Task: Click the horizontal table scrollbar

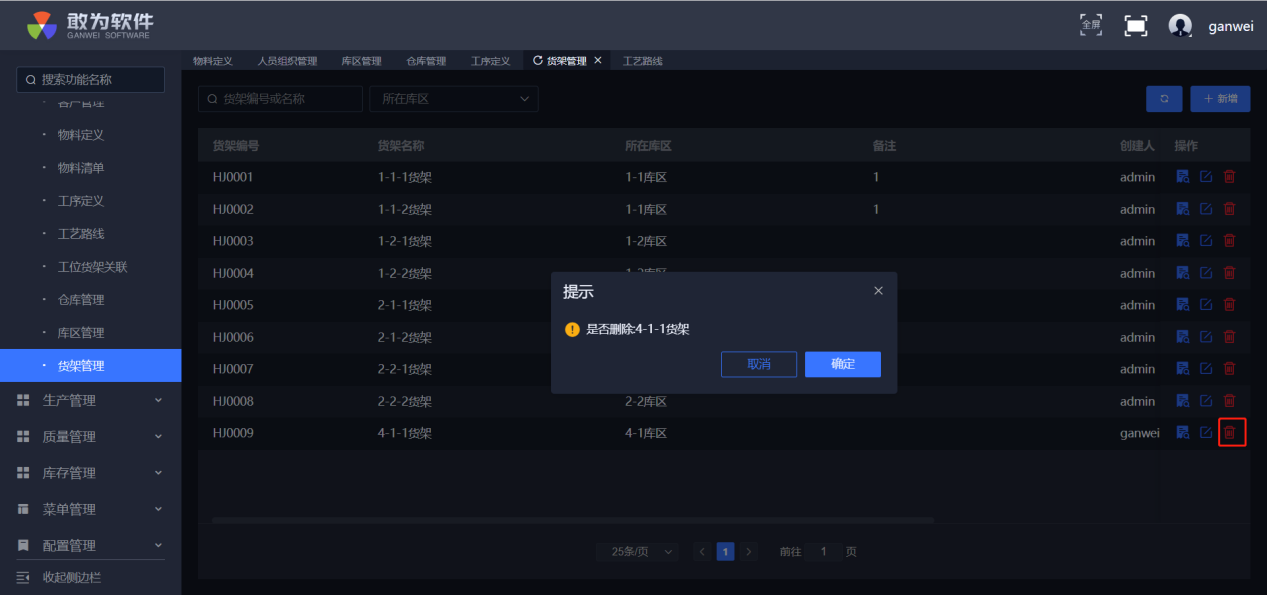Action: pyautogui.click(x=572, y=520)
